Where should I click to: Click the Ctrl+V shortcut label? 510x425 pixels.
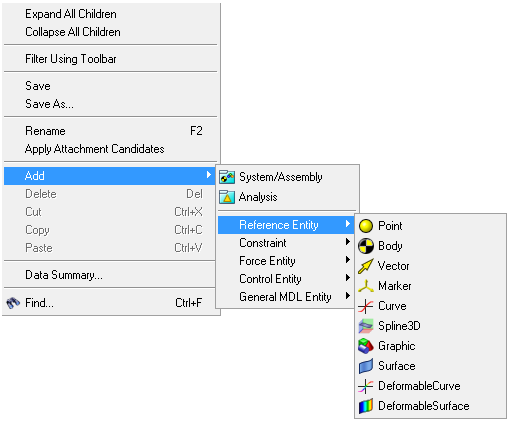coord(188,248)
